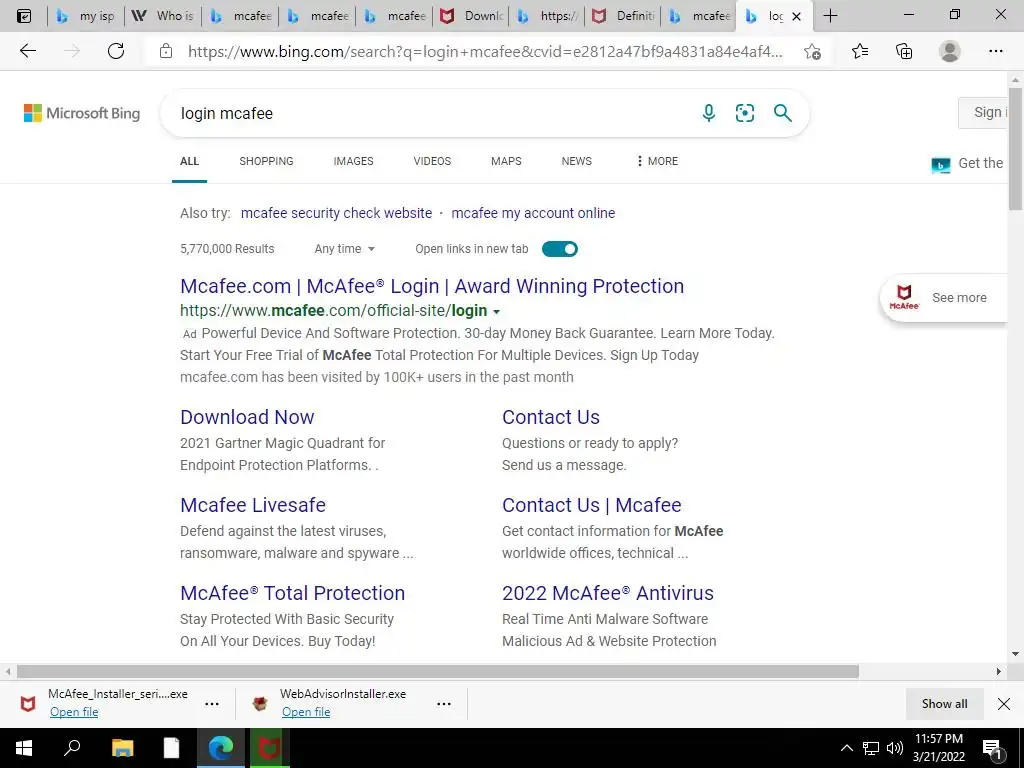Close the current login mcafee tab

[x=796, y=16]
